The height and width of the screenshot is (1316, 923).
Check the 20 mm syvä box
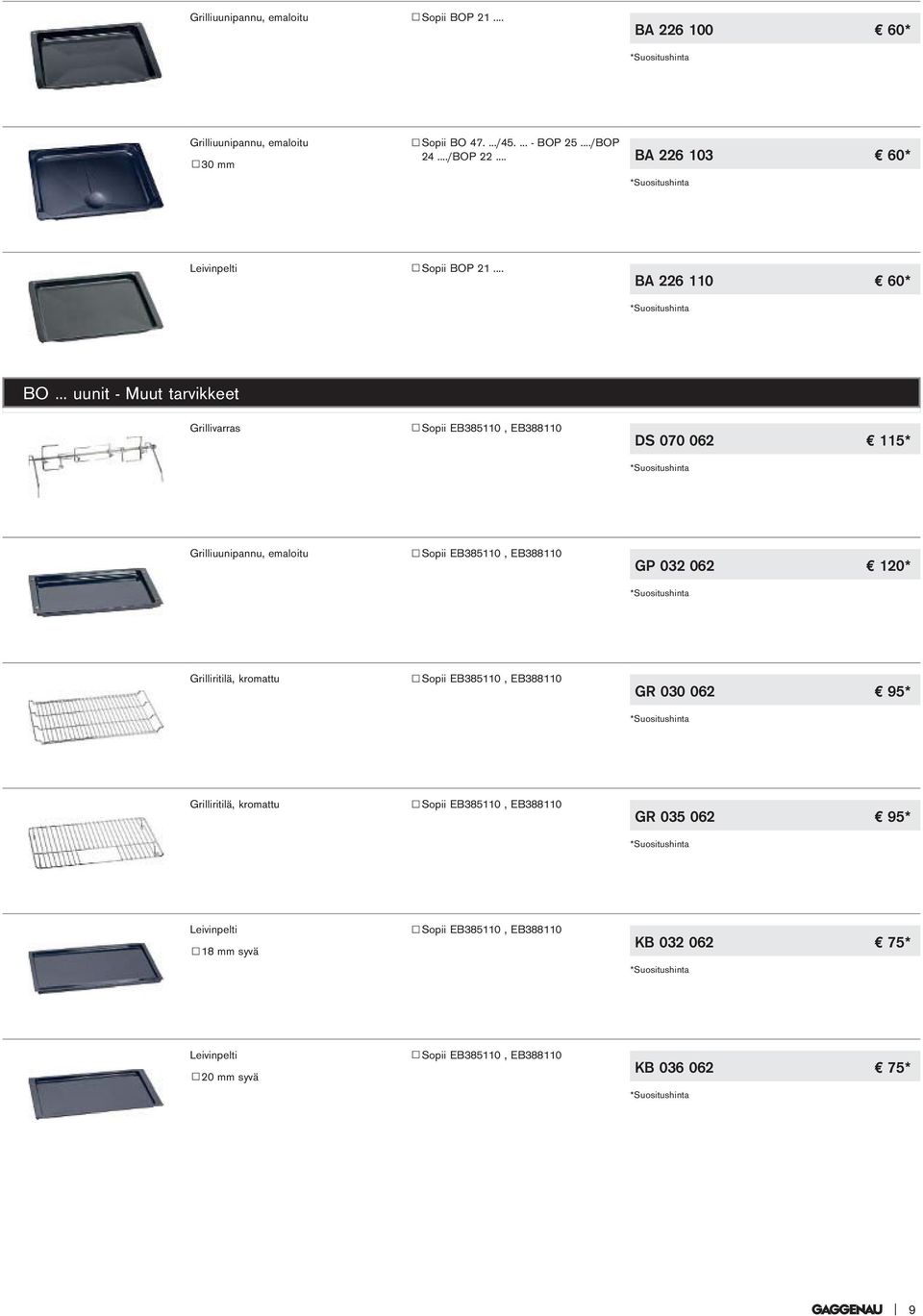195,1078
